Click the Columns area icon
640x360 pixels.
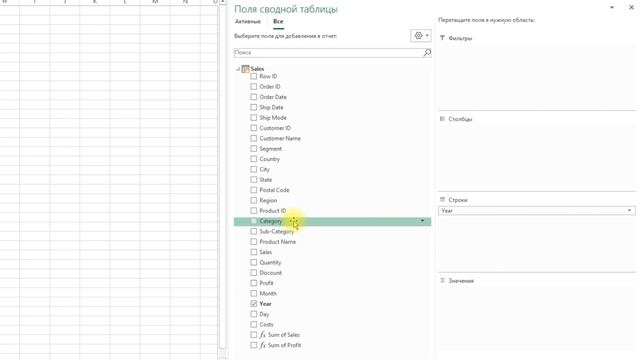(442, 119)
